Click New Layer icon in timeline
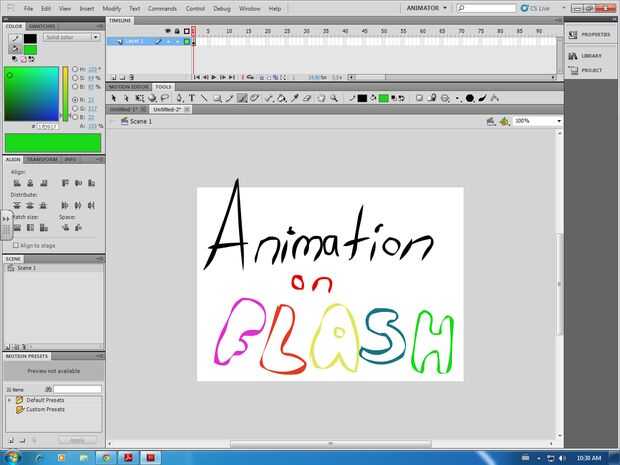The width and height of the screenshot is (620, 465). [114, 77]
